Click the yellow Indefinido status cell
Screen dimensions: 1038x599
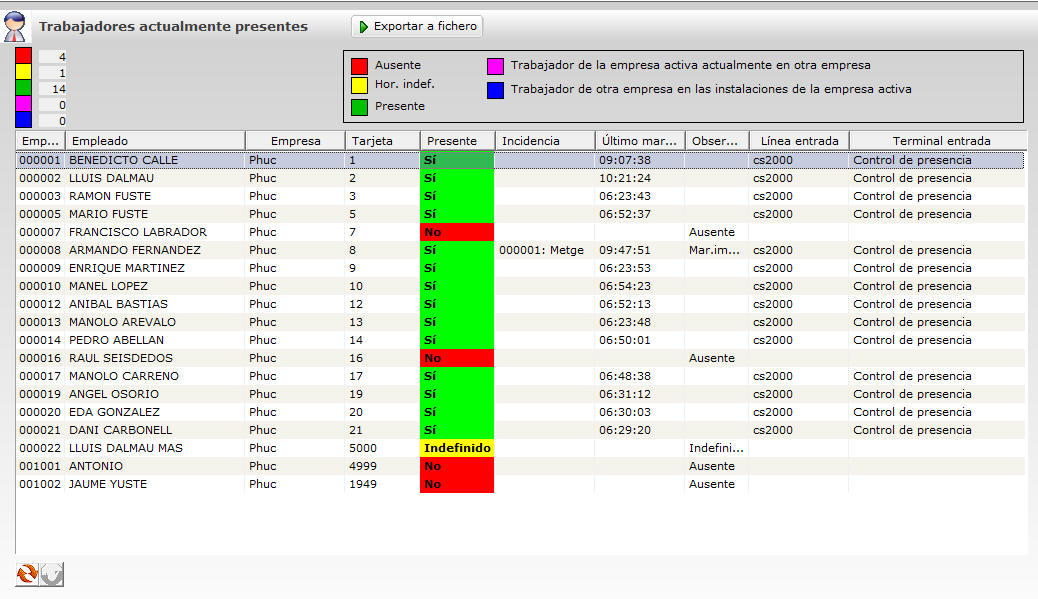point(457,448)
